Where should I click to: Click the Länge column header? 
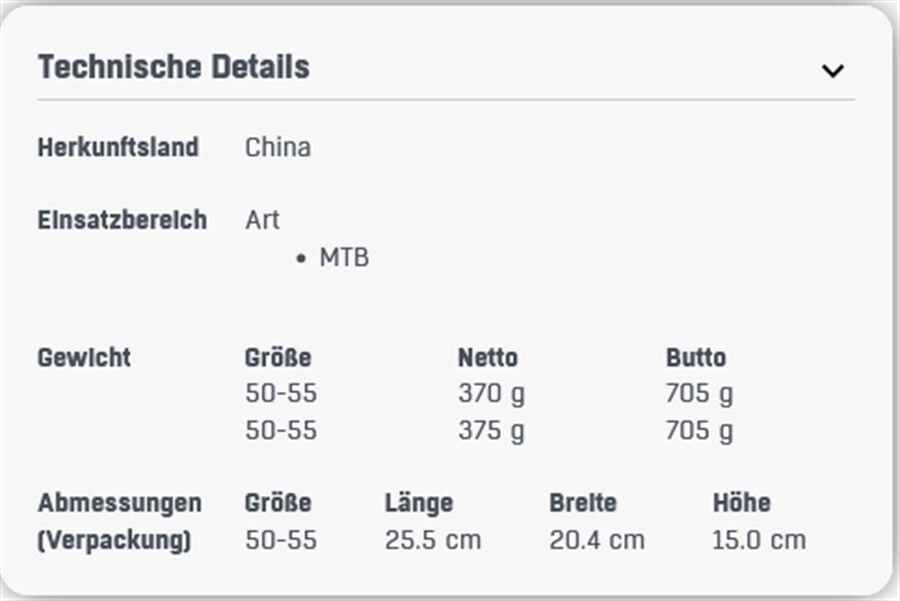coord(419,503)
